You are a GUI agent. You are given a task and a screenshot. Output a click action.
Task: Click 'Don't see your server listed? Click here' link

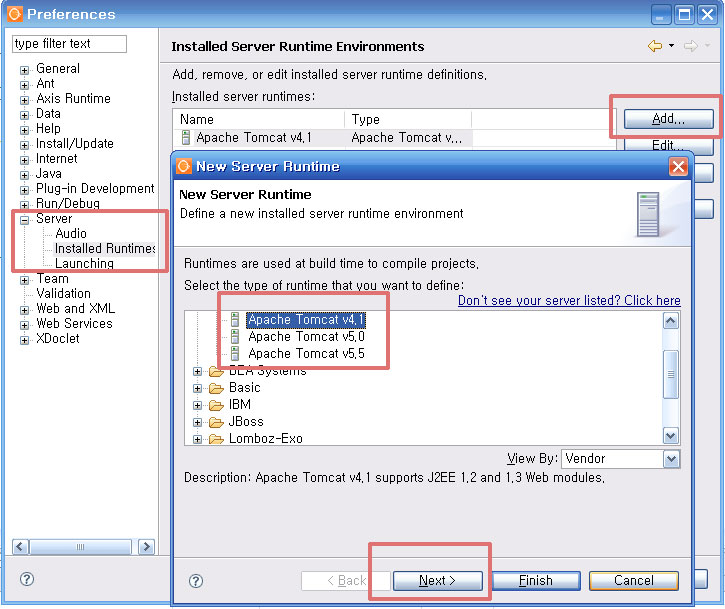point(569,300)
